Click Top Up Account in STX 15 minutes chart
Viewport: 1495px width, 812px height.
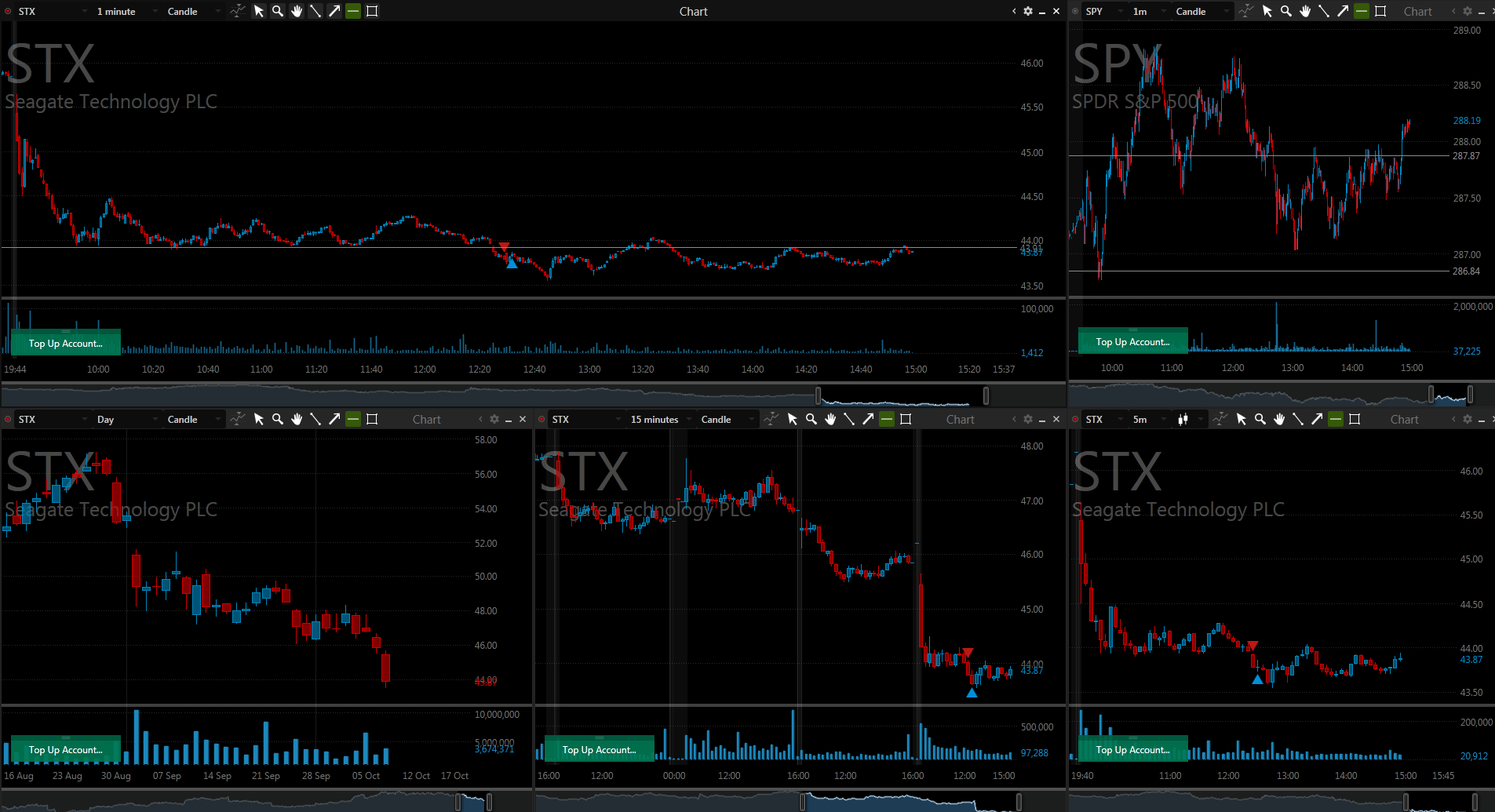tap(599, 749)
